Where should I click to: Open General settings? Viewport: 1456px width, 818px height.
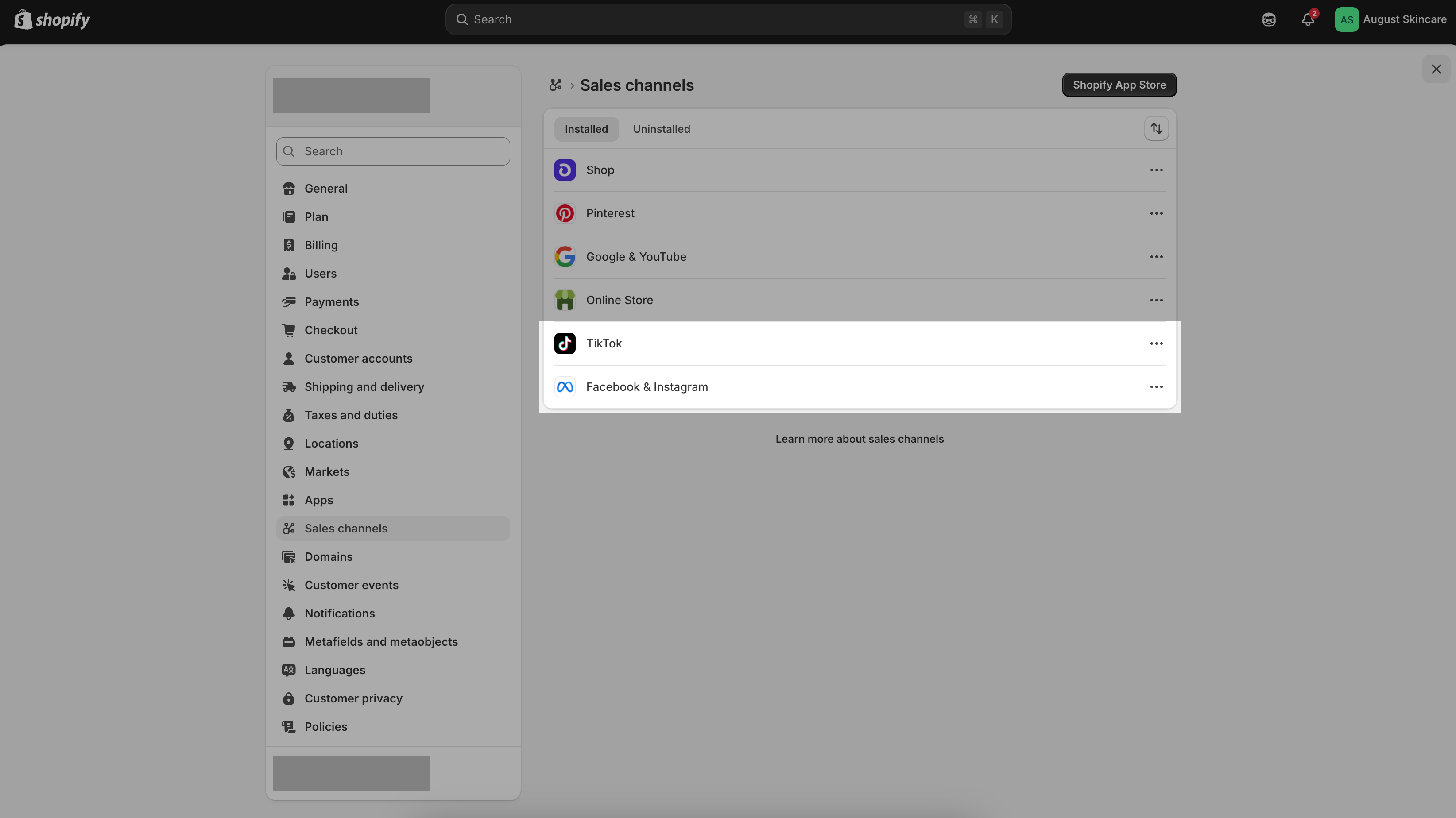[393, 189]
